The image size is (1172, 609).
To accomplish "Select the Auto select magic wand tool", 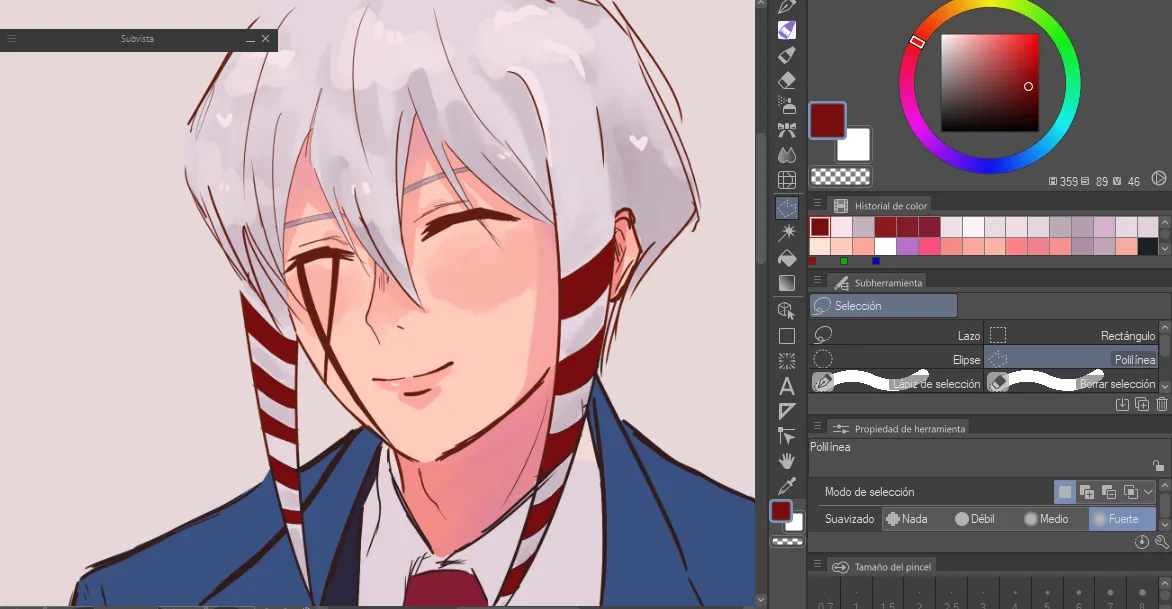I will click(786, 233).
